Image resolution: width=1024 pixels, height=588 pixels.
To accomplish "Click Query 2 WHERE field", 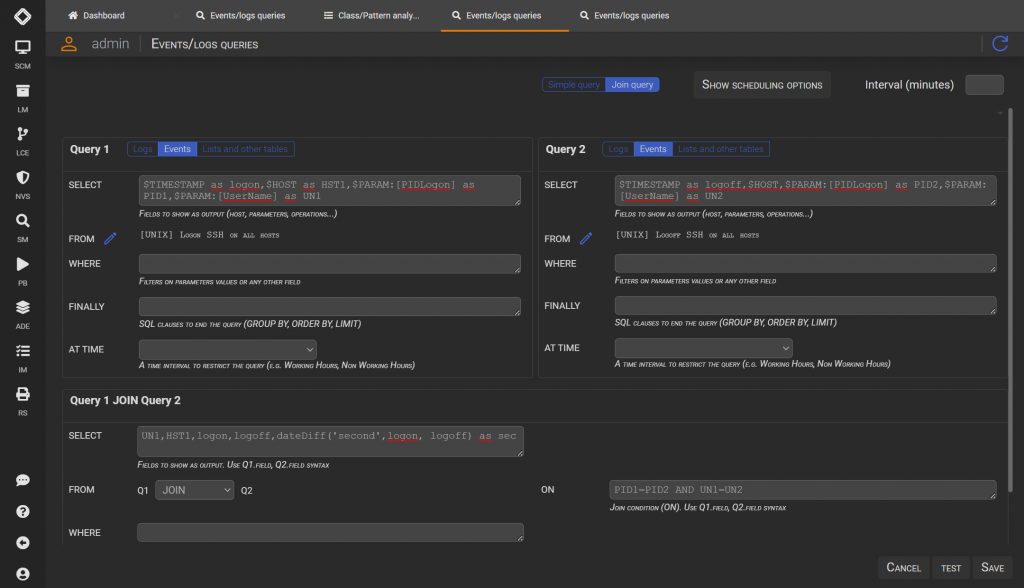I will point(805,263).
